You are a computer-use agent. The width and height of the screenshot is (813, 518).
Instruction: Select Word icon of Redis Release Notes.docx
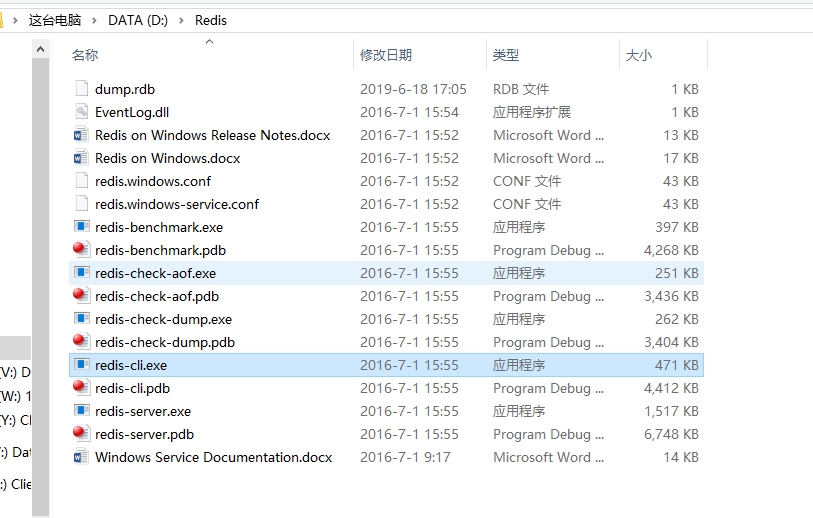tap(81, 135)
